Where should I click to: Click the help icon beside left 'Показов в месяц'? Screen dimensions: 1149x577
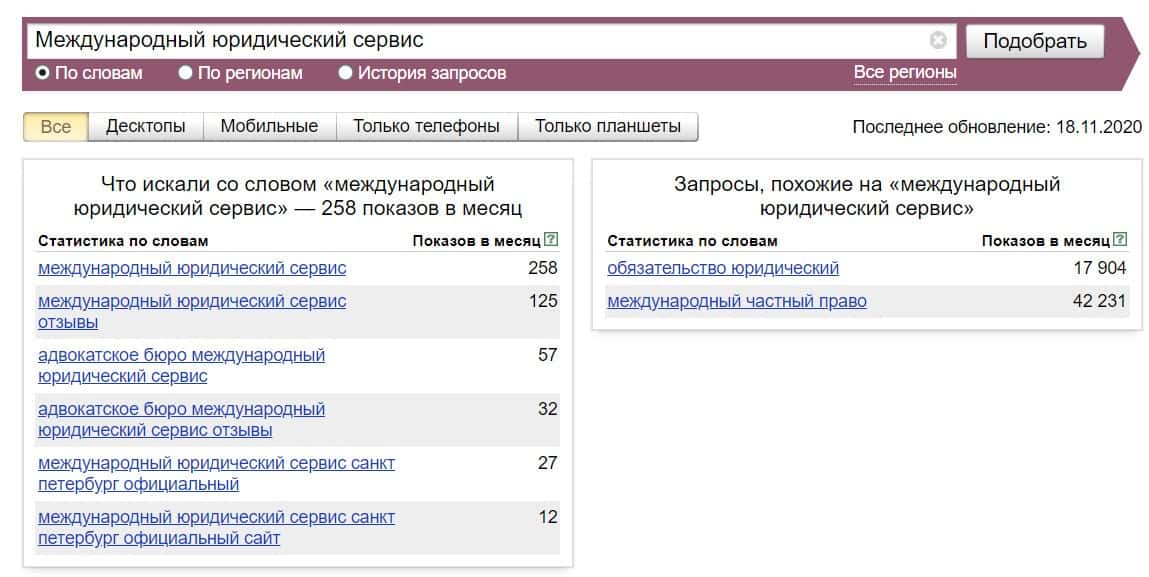coord(551,240)
